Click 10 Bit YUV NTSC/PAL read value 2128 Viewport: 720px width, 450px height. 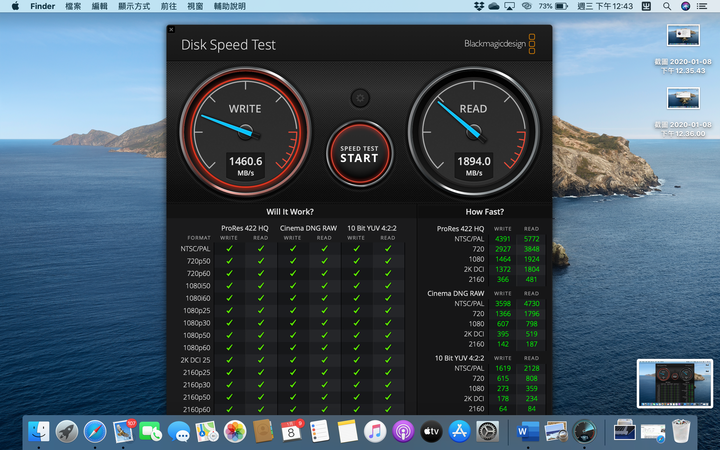(x=531, y=368)
